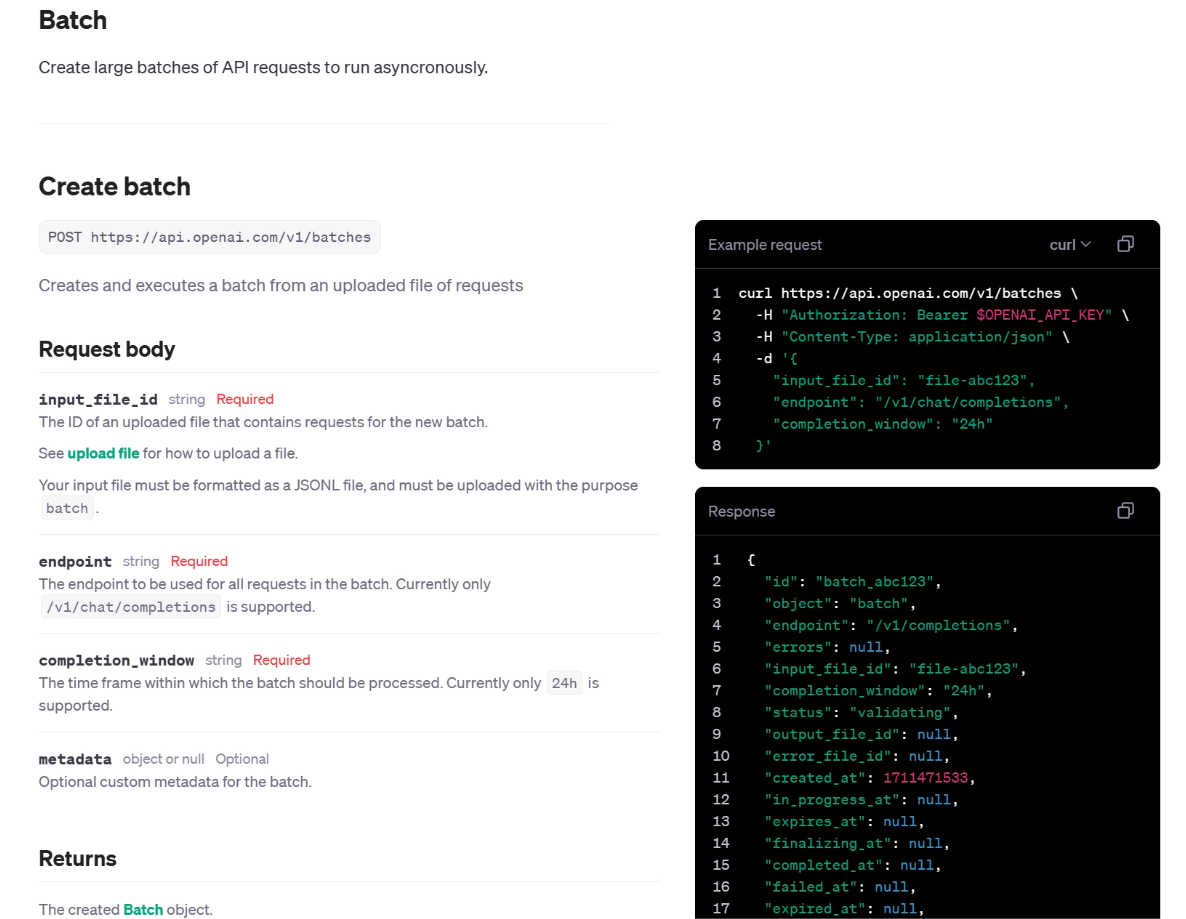
Task: Click the POST /v1/batches endpoint URL box
Action: pyautogui.click(x=210, y=238)
